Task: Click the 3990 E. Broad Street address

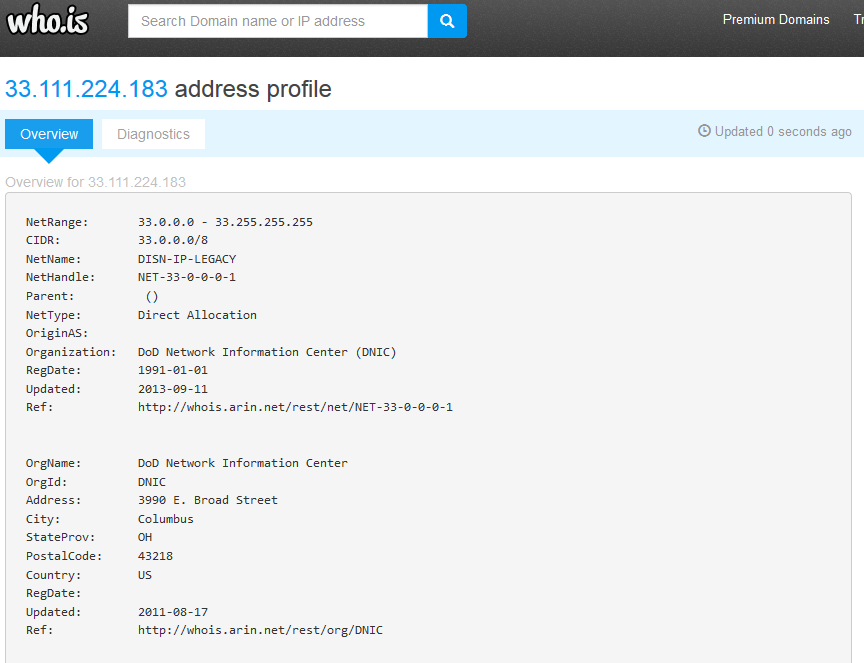Action: click(x=208, y=500)
